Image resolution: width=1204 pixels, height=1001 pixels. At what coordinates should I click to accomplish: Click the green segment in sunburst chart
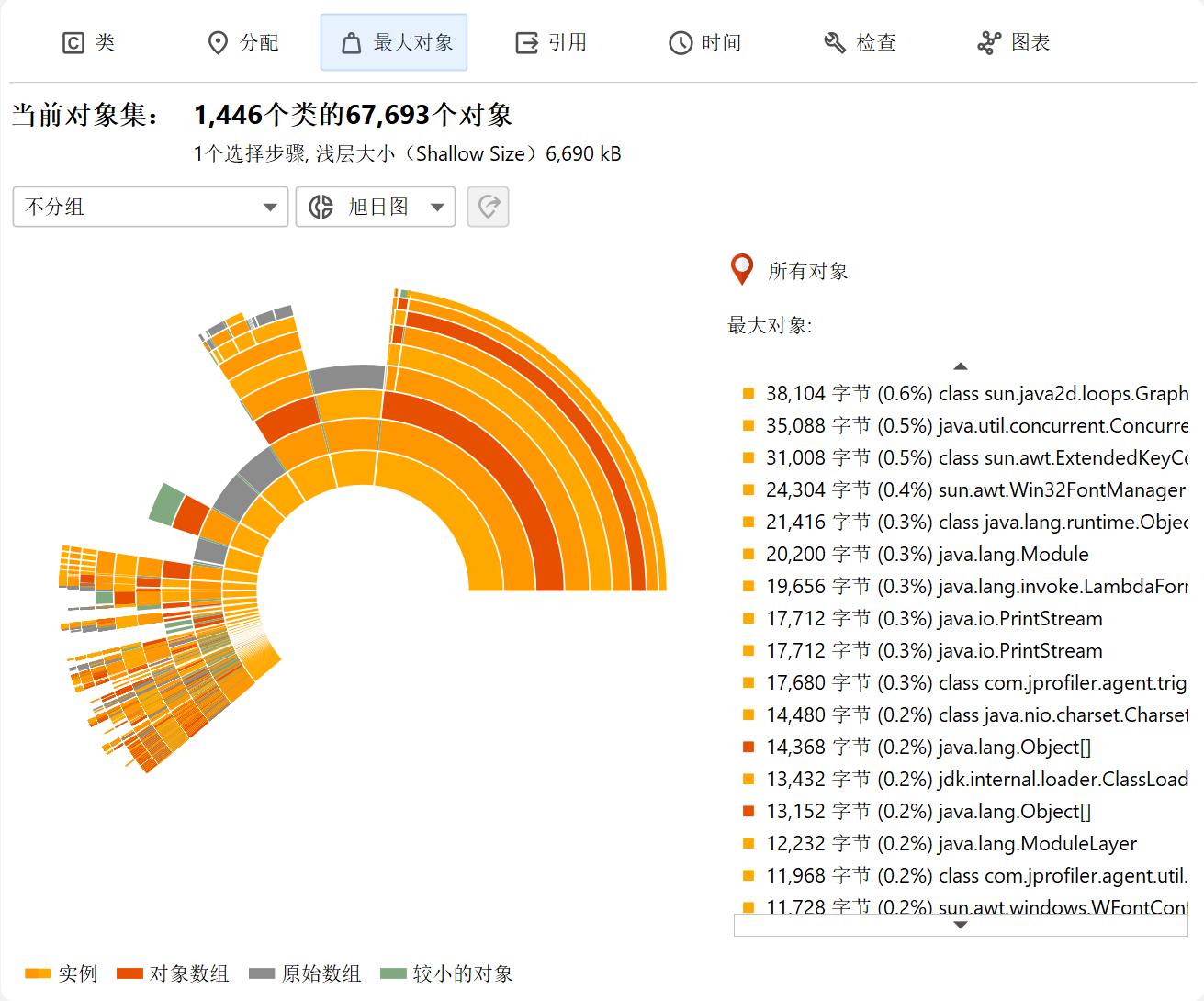(x=167, y=504)
